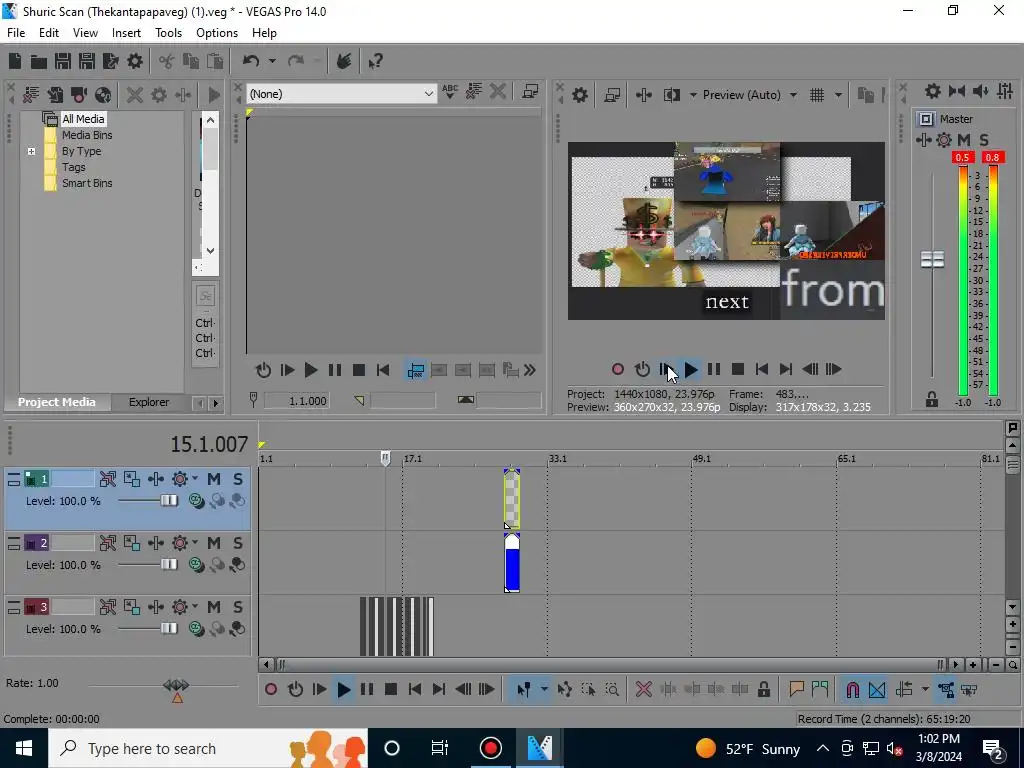This screenshot has width=1024, height=768.
Task: Solo track 3
Action: pyautogui.click(x=238, y=607)
